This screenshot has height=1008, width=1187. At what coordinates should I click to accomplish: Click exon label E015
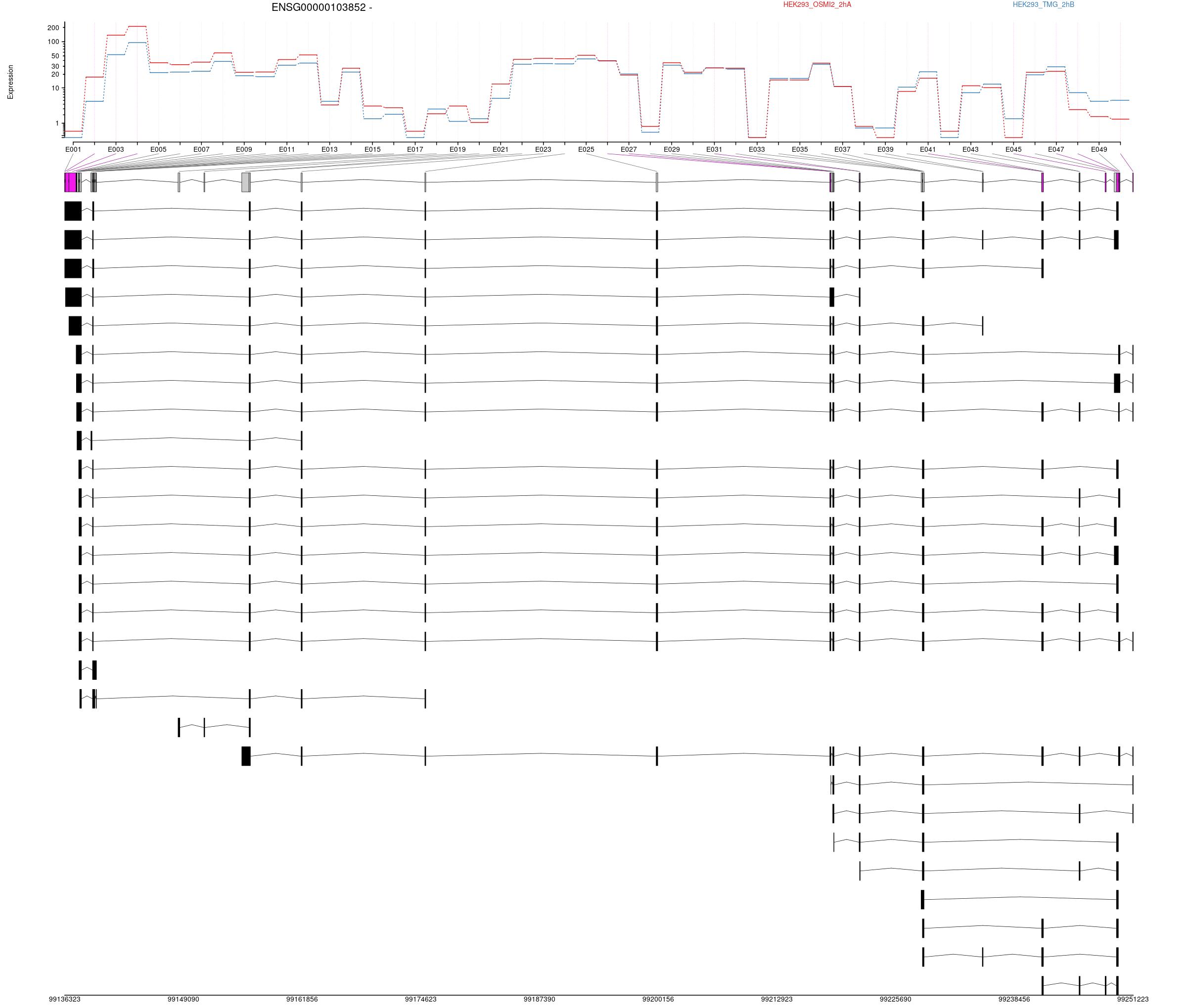coord(372,150)
